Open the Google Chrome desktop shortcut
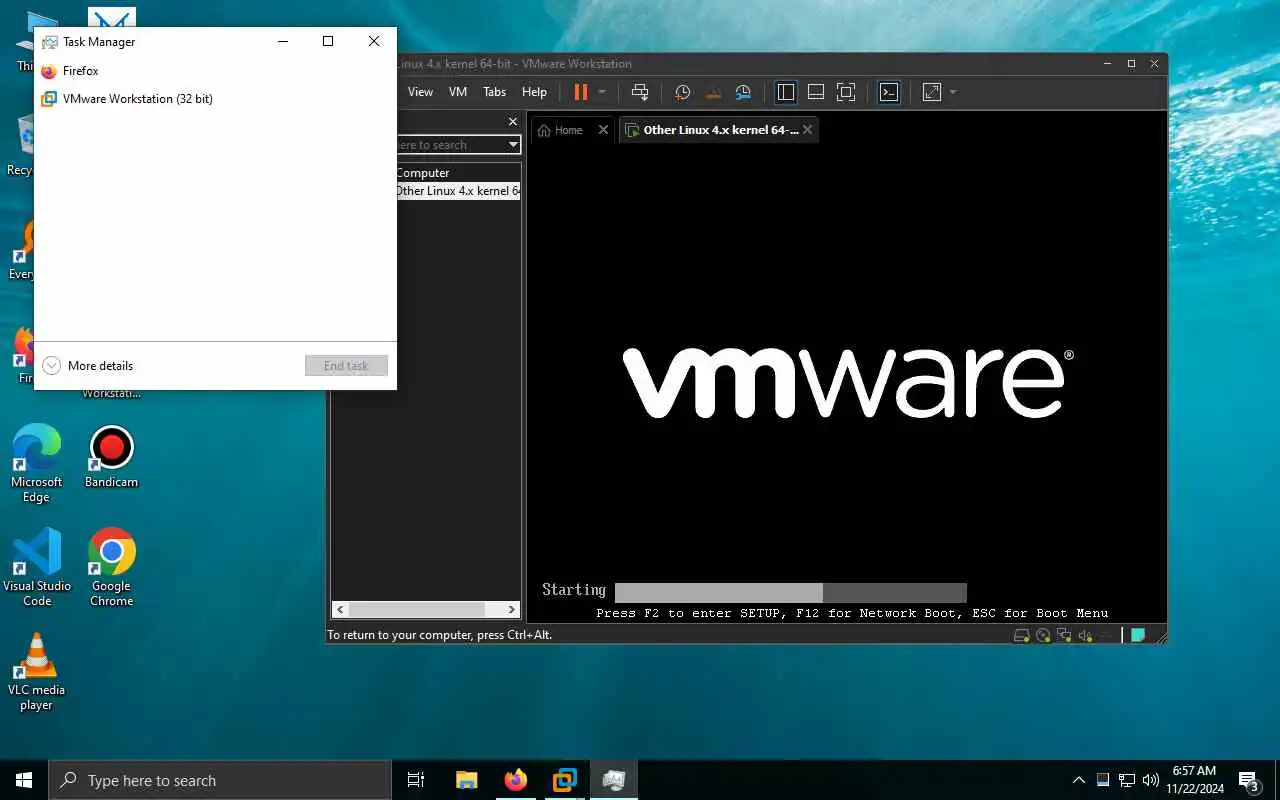The width and height of the screenshot is (1280, 800). pyautogui.click(x=111, y=568)
